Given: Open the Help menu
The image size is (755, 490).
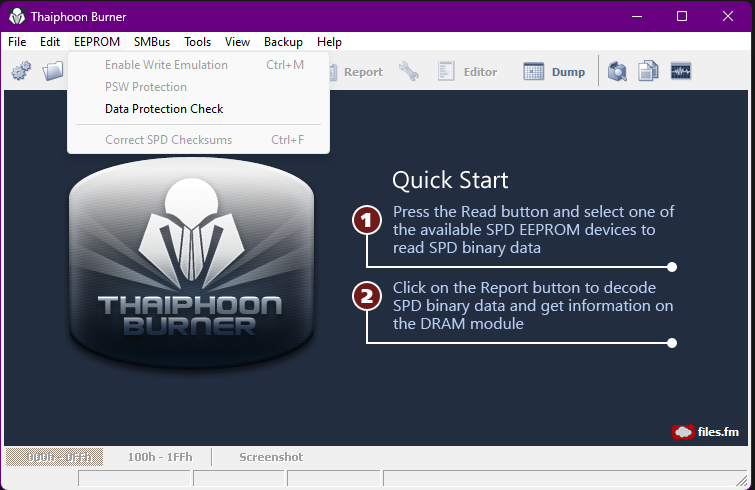Looking at the screenshot, I should coord(329,42).
